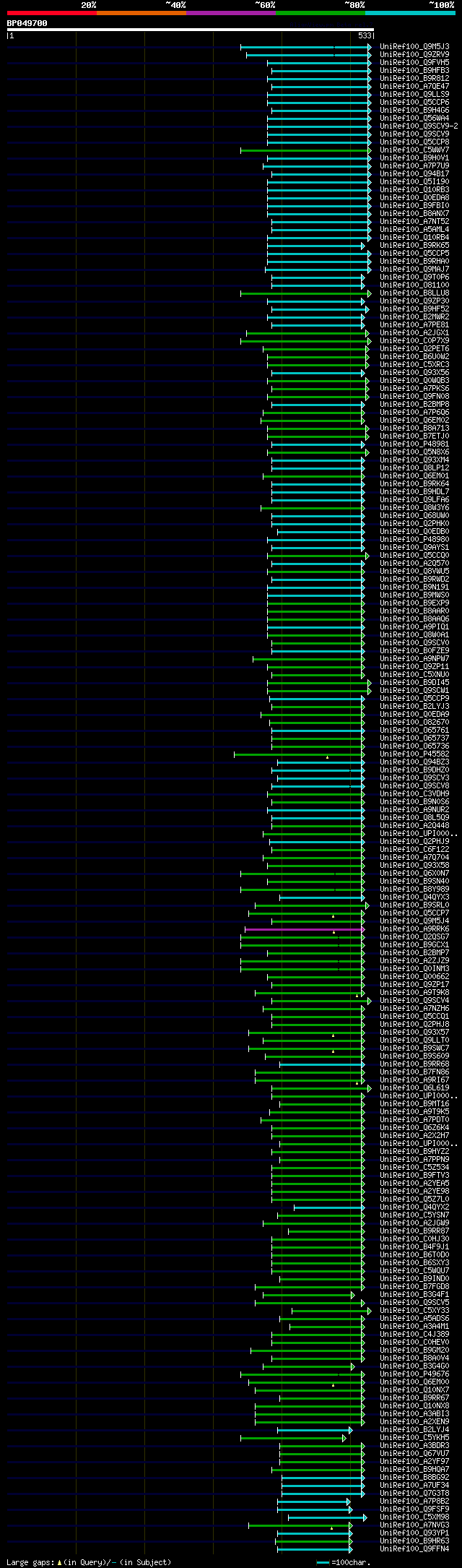Click label UniRef100_B3G4F1
462x1568 pixels.
pos(414,1294)
